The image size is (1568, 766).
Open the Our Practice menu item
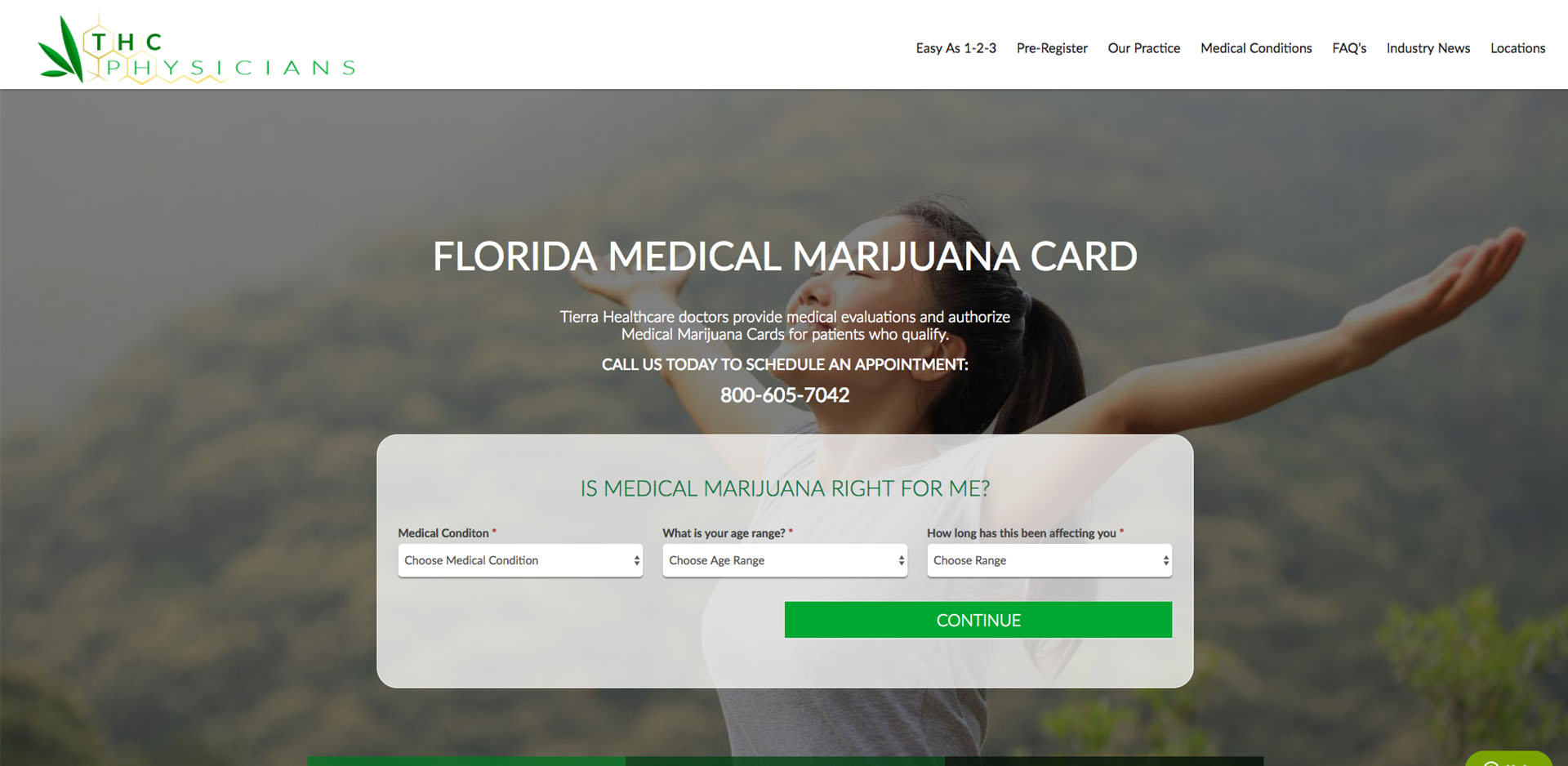coord(1143,48)
